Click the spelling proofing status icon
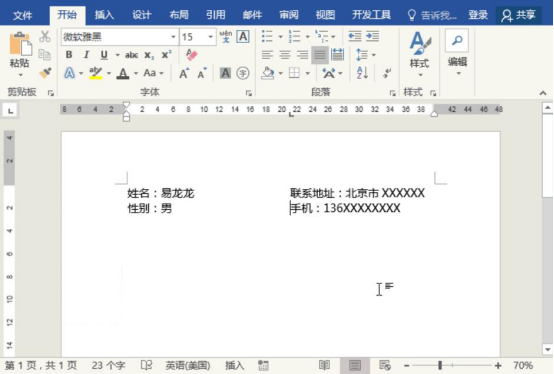The height and width of the screenshot is (374, 554). click(x=146, y=365)
